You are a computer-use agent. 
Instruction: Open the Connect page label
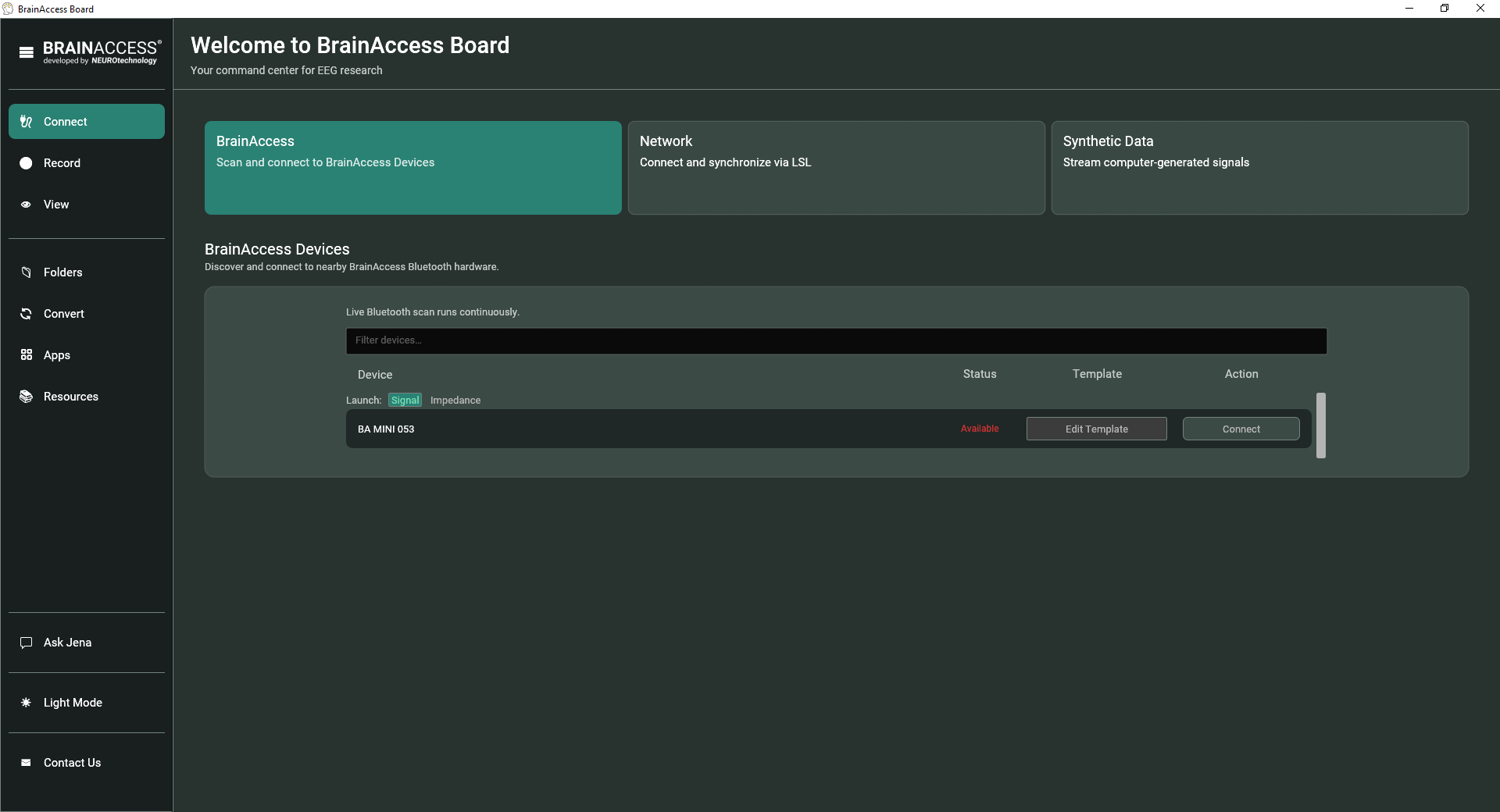66,122
